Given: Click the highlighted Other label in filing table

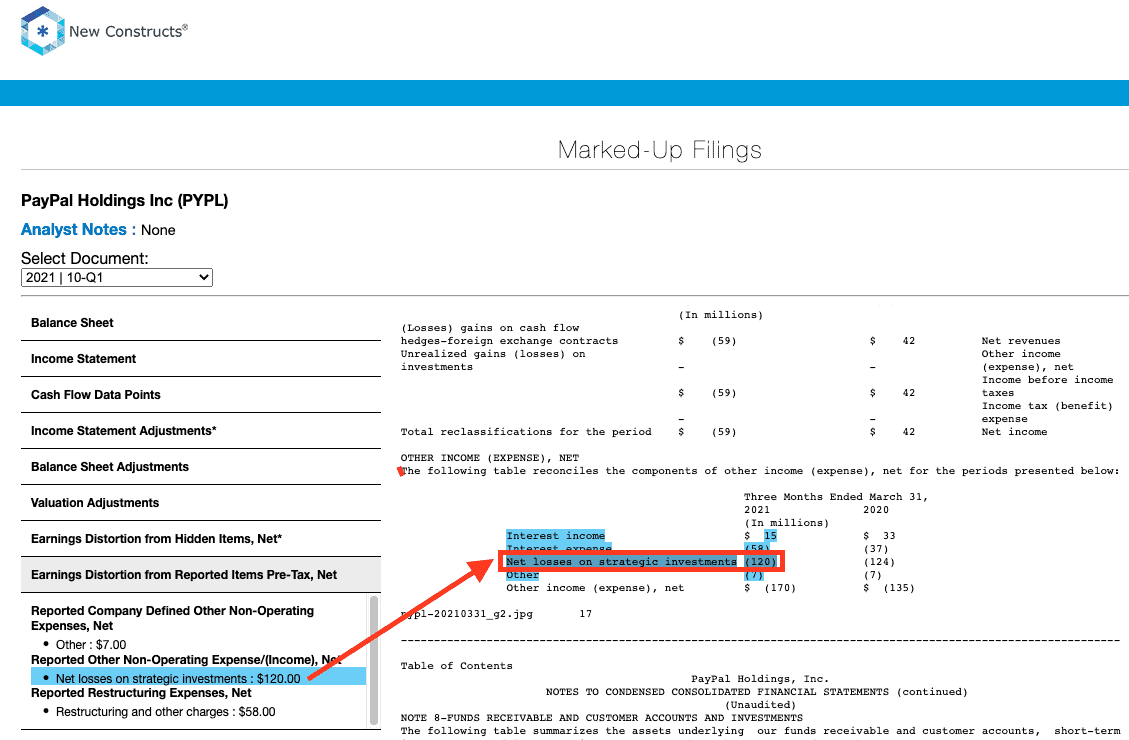Looking at the screenshot, I should (522, 574).
